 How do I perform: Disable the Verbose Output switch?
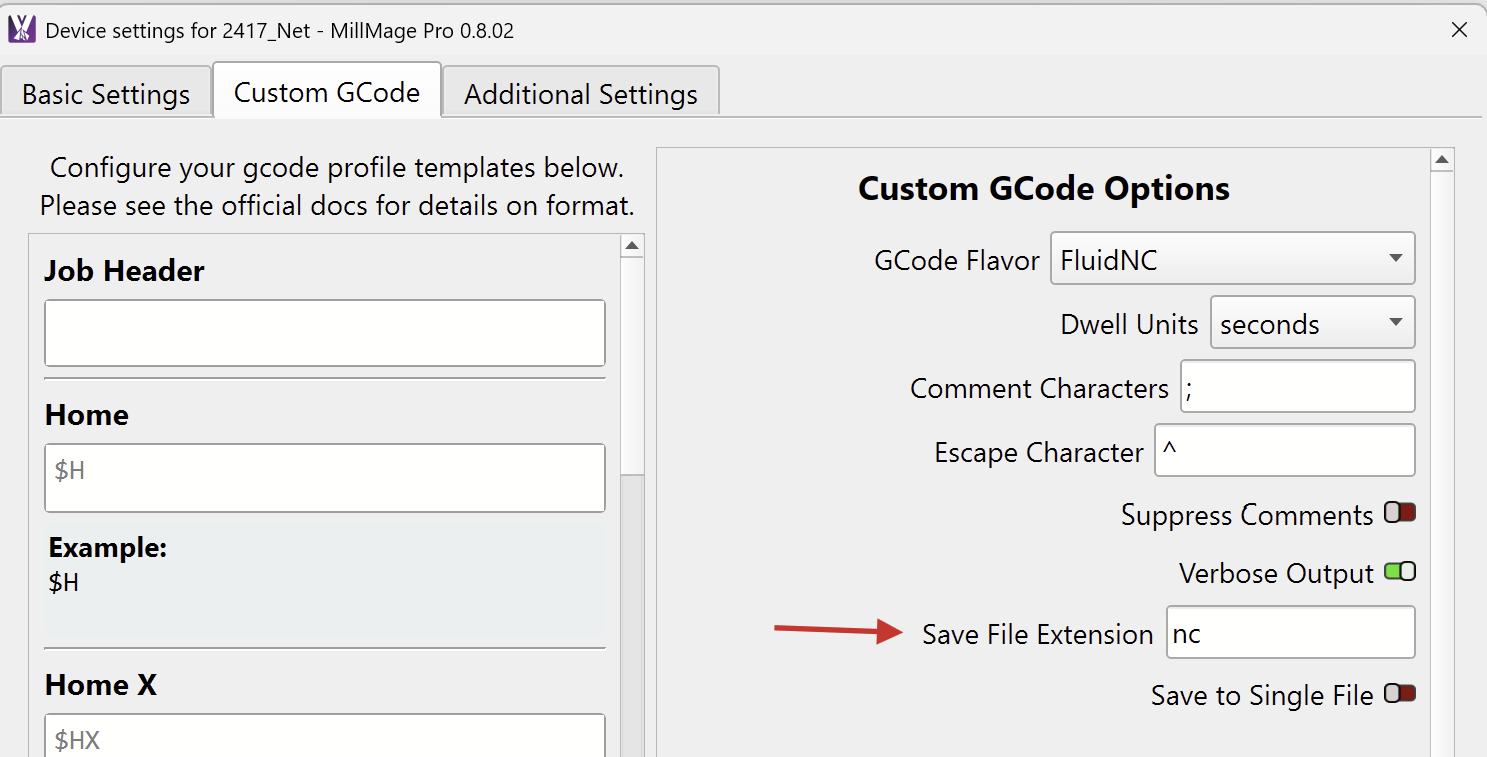[1400, 572]
